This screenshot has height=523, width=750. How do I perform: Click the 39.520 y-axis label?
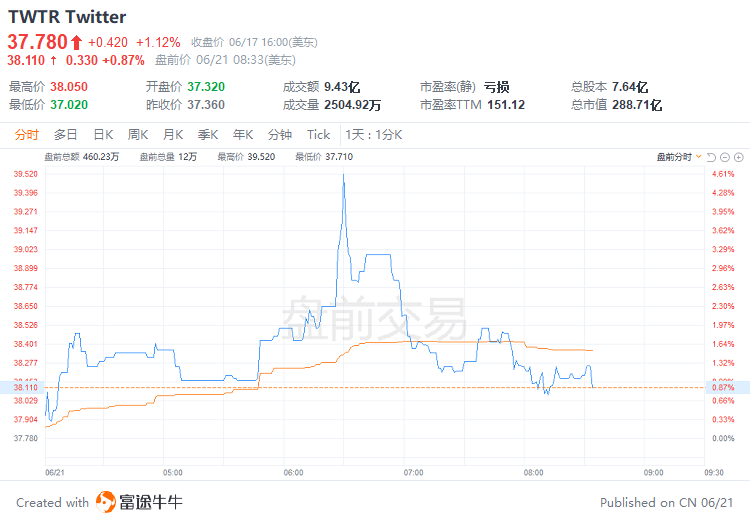click(26, 174)
